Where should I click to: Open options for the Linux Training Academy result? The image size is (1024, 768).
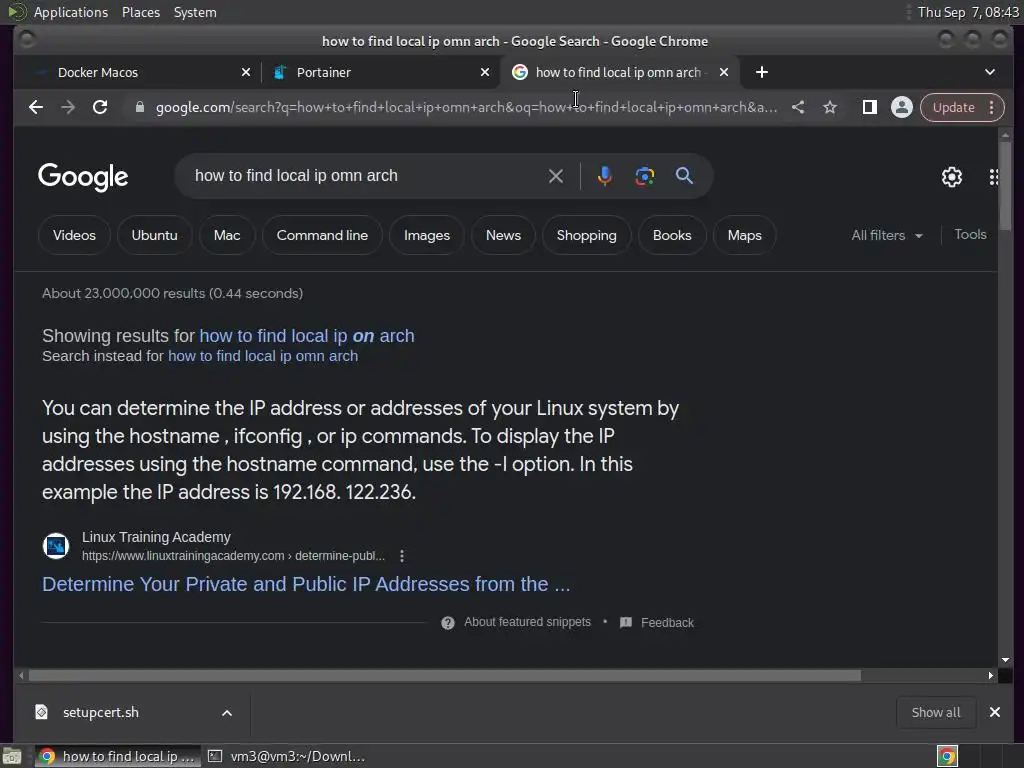(x=402, y=556)
